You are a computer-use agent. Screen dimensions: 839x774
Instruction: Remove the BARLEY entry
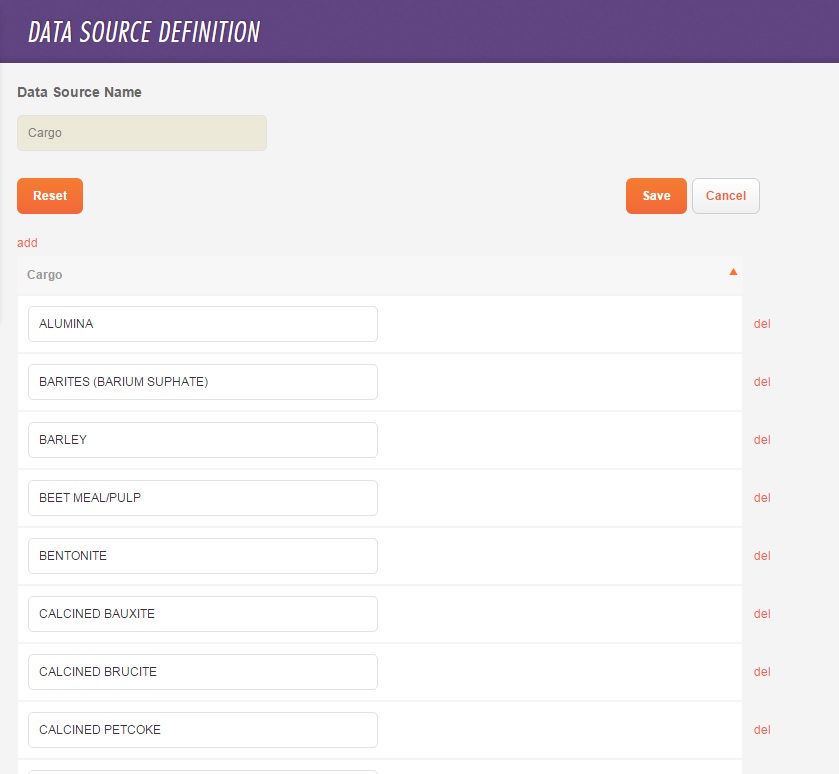pyautogui.click(x=762, y=440)
